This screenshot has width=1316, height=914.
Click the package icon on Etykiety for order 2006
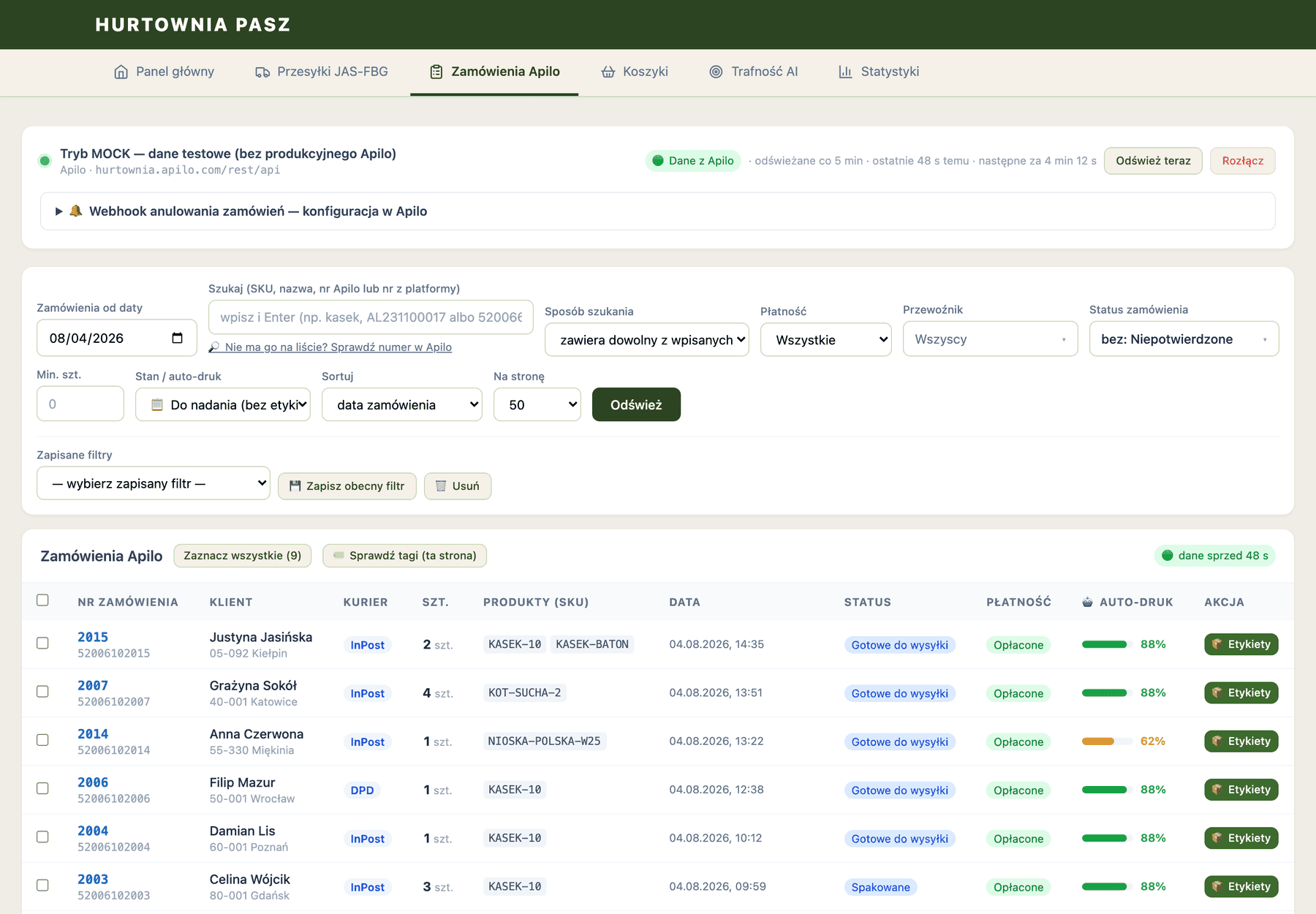[x=1217, y=790]
